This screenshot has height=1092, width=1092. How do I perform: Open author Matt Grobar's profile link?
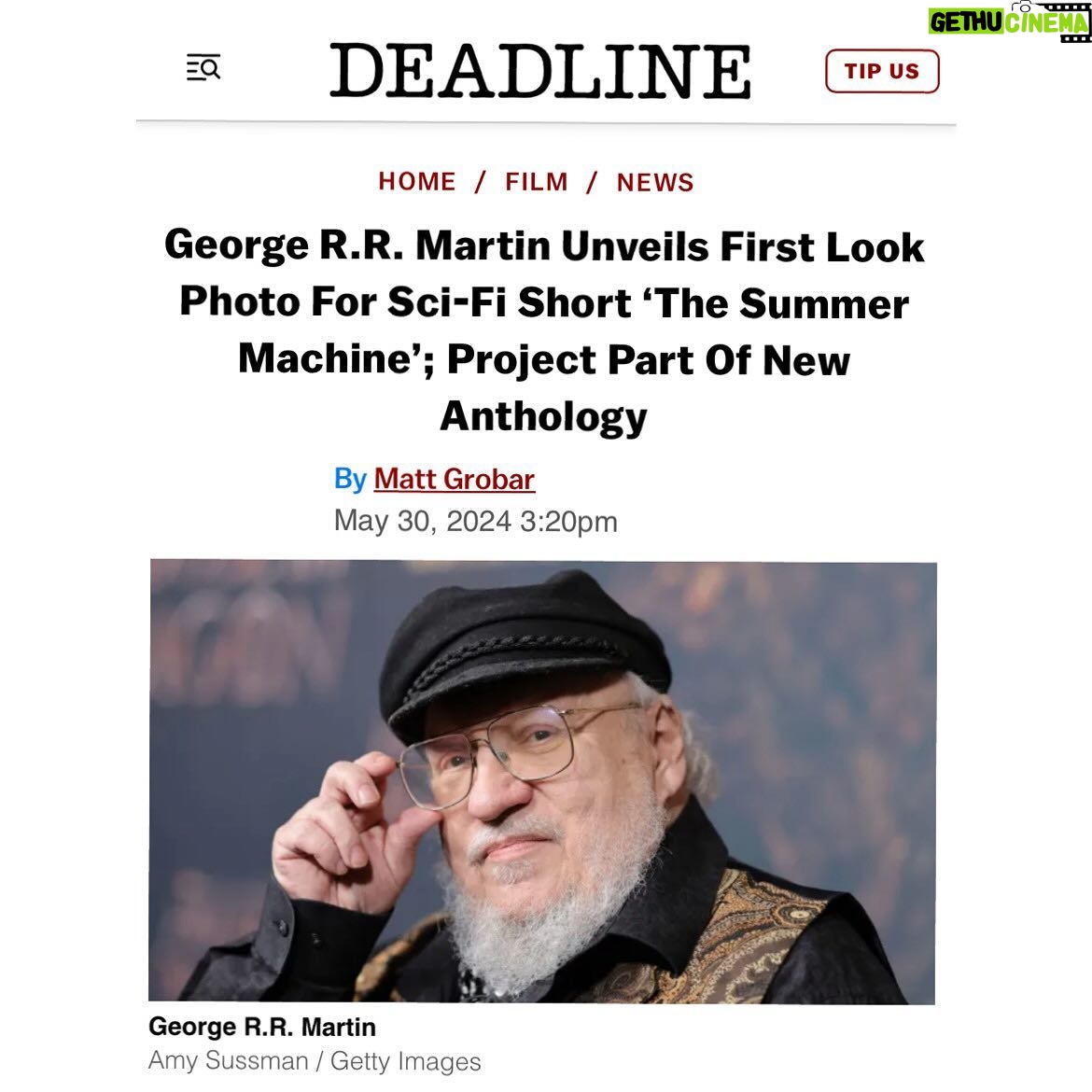455,479
